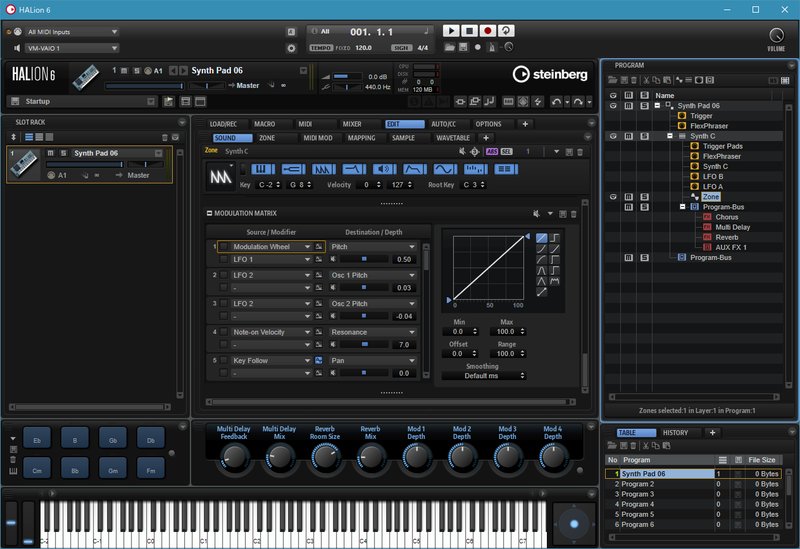
Task: Open the Pitch destination dropdown
Action: (x=372, y=247)
